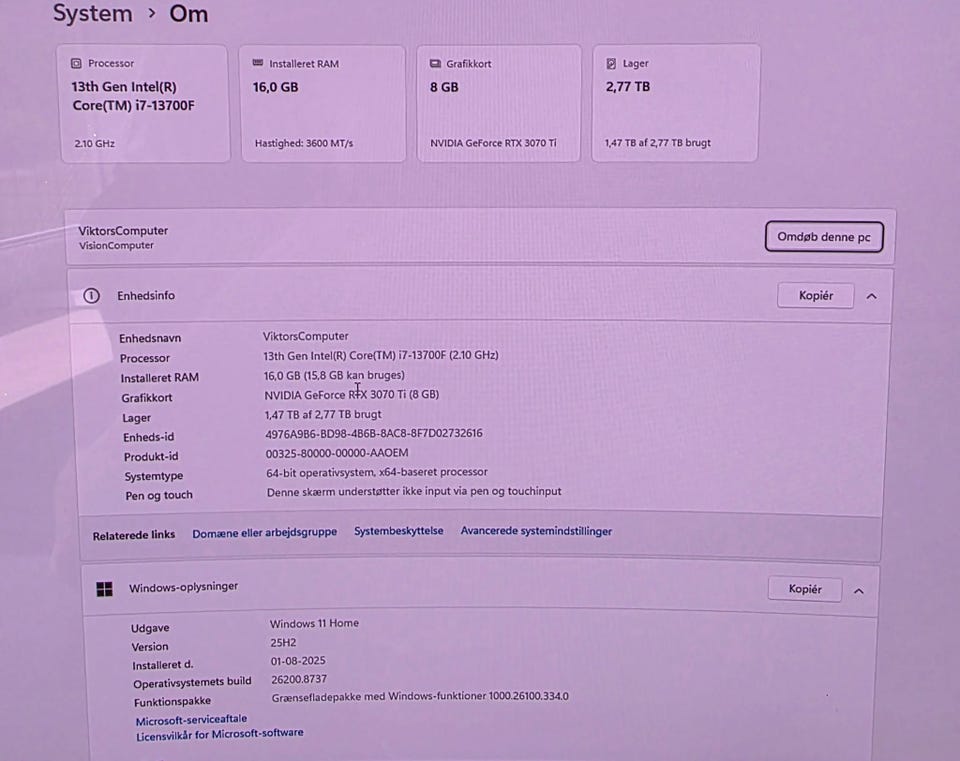The height and width of the screenshot is (761, 960).
Task: Copy Windows info with lower Kopiér button
Action: tap(804, 589)
